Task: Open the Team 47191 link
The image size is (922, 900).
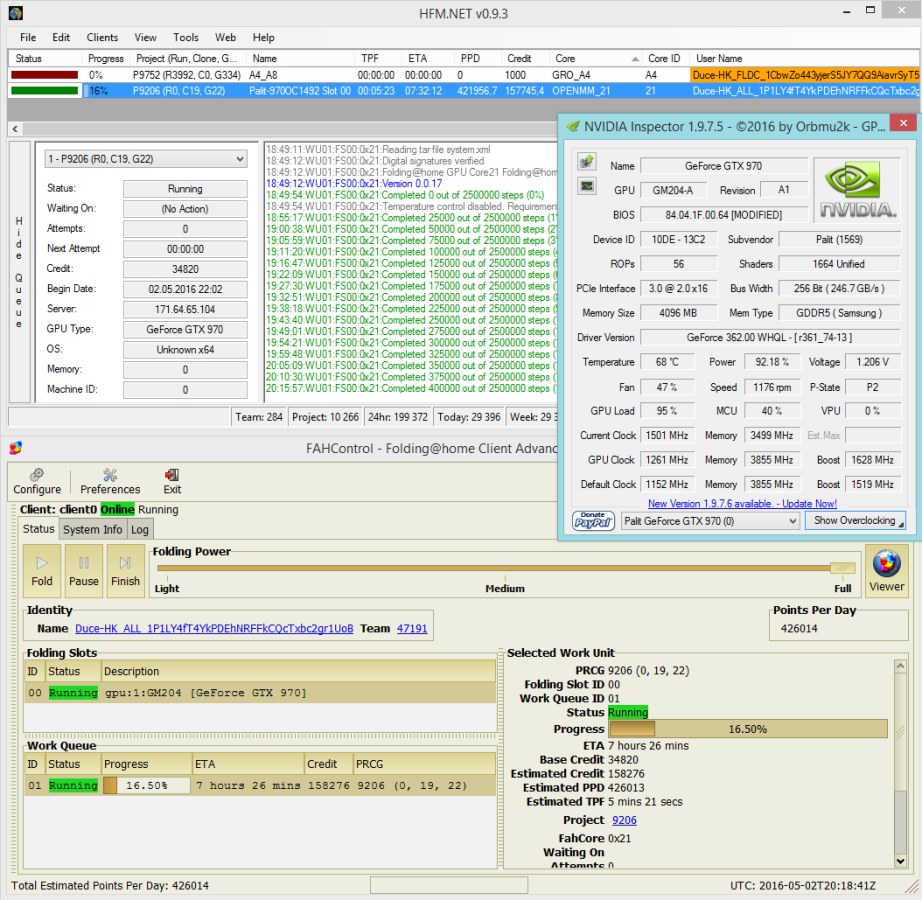Action: coord(412,628)
